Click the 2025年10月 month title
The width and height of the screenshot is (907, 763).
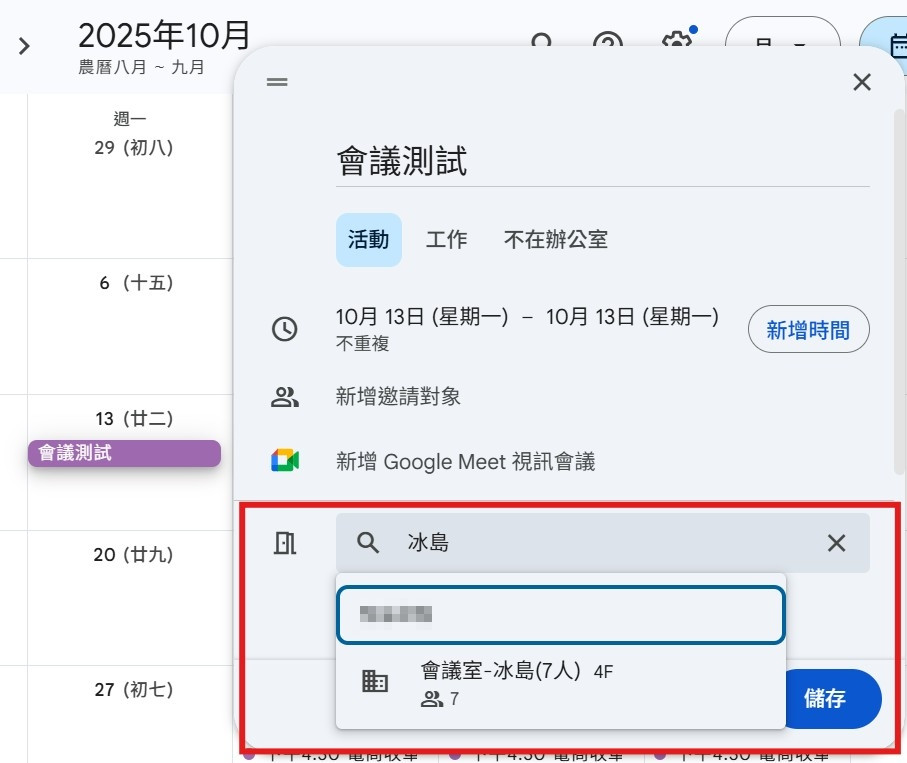coord(164,35)
